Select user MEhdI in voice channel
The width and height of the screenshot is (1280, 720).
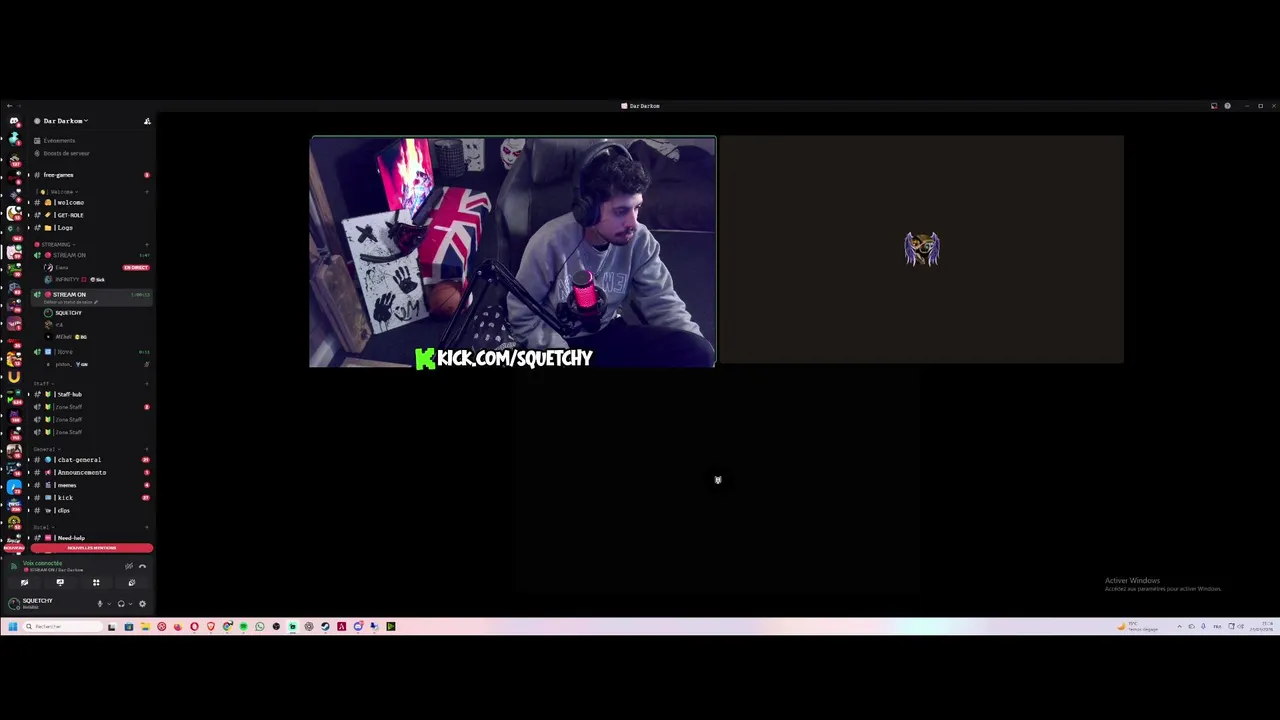pyautogui.click(x=64, y=337)
